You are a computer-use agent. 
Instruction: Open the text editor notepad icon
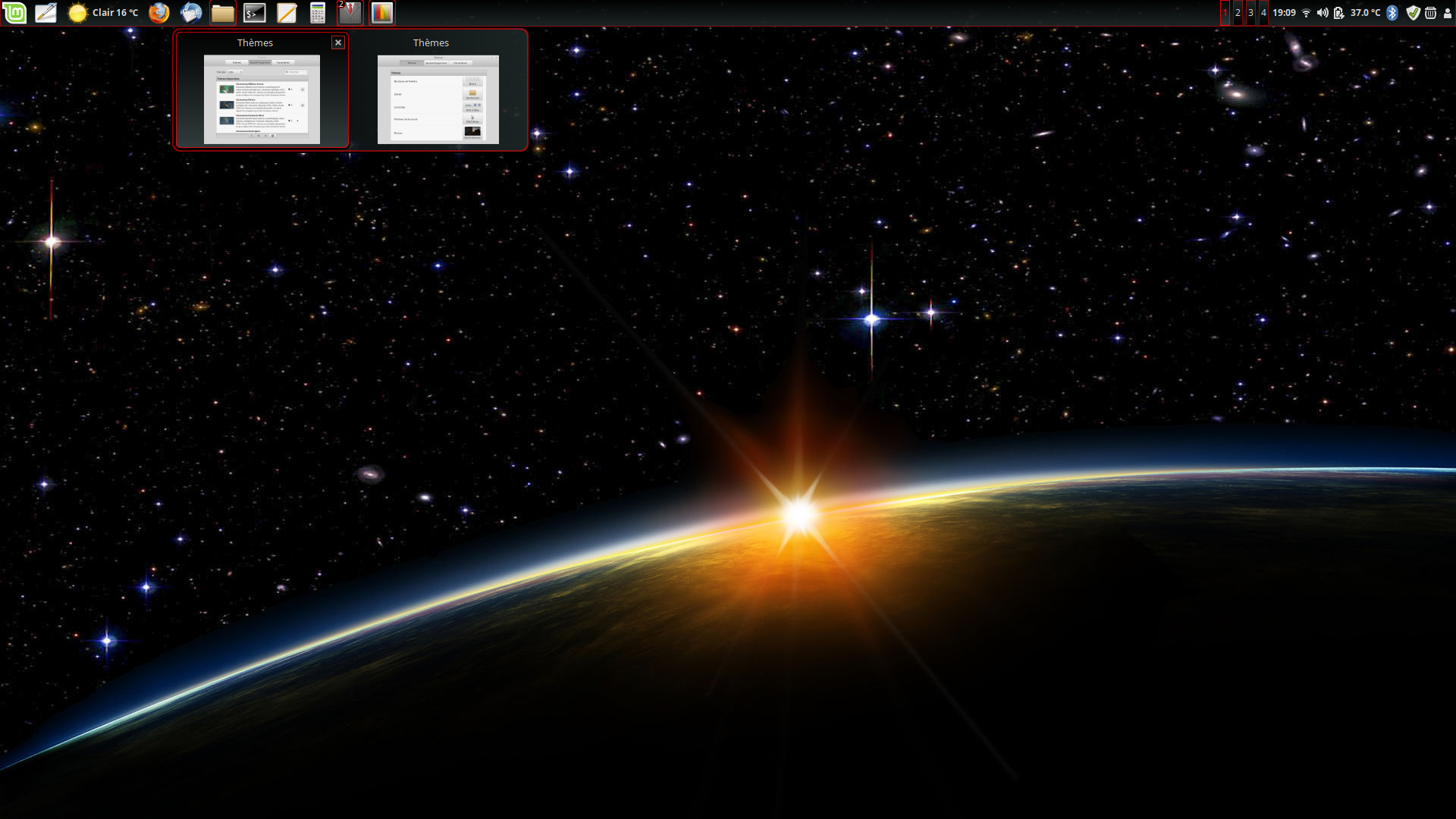click(287, 12)
